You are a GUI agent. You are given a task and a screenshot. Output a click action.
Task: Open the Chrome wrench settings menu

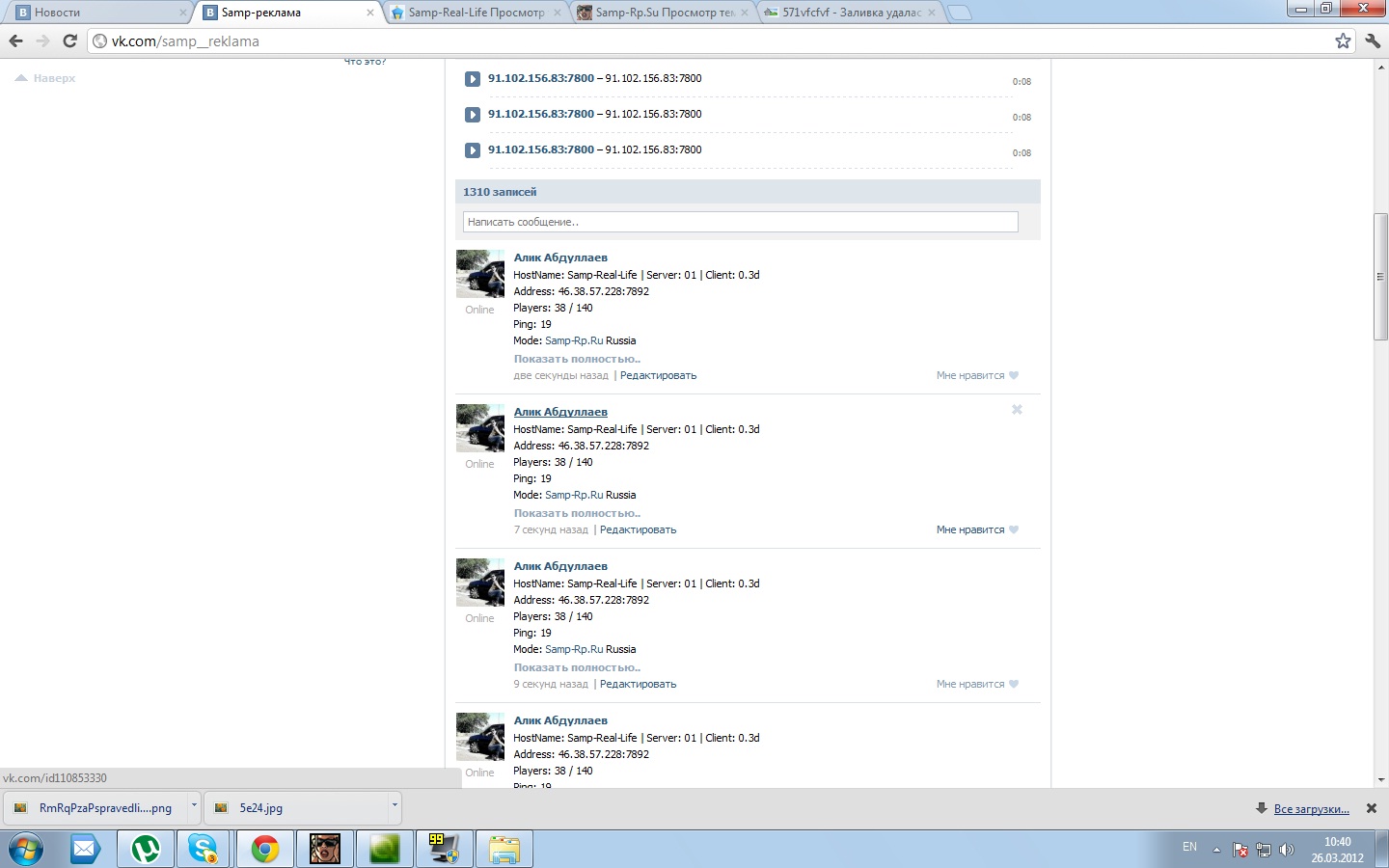1373,41
